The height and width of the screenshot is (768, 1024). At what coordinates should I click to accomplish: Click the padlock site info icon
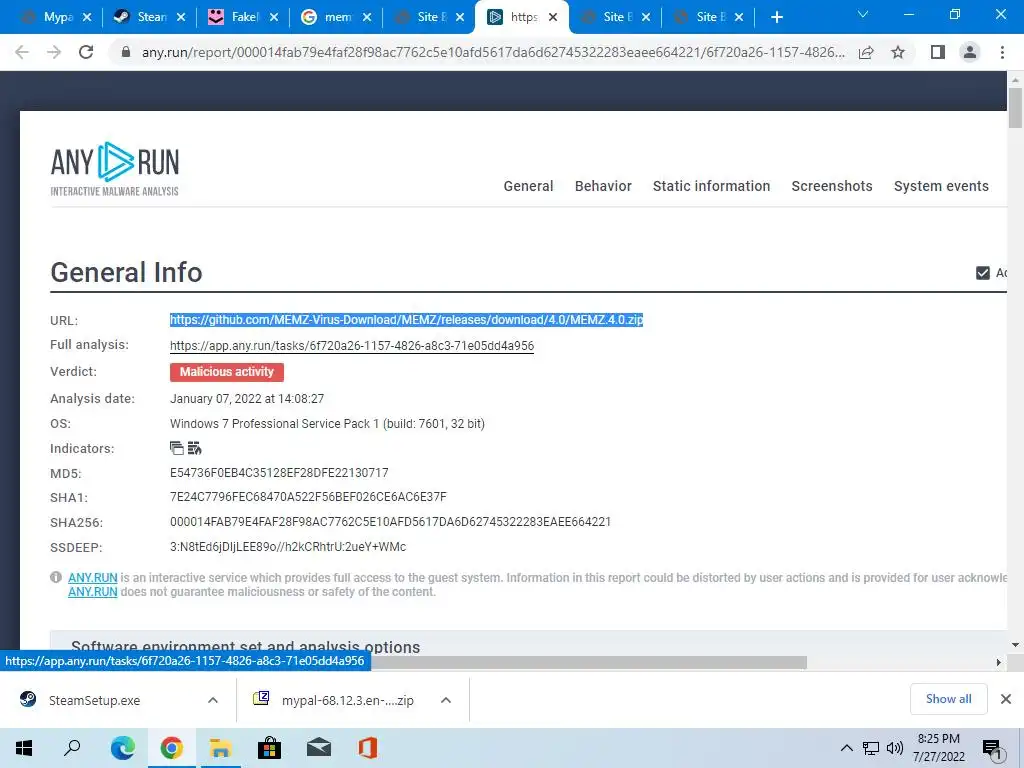coord(126,52)
